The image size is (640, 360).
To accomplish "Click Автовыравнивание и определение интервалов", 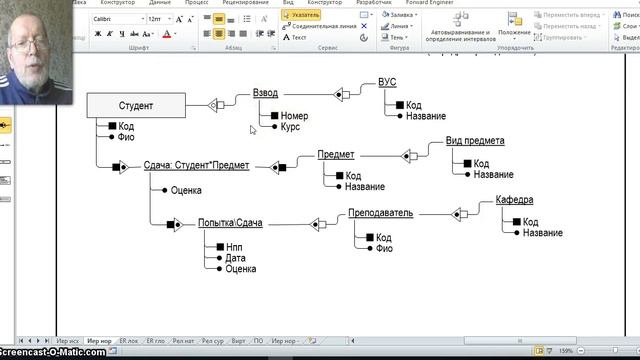I will point(461,27).
